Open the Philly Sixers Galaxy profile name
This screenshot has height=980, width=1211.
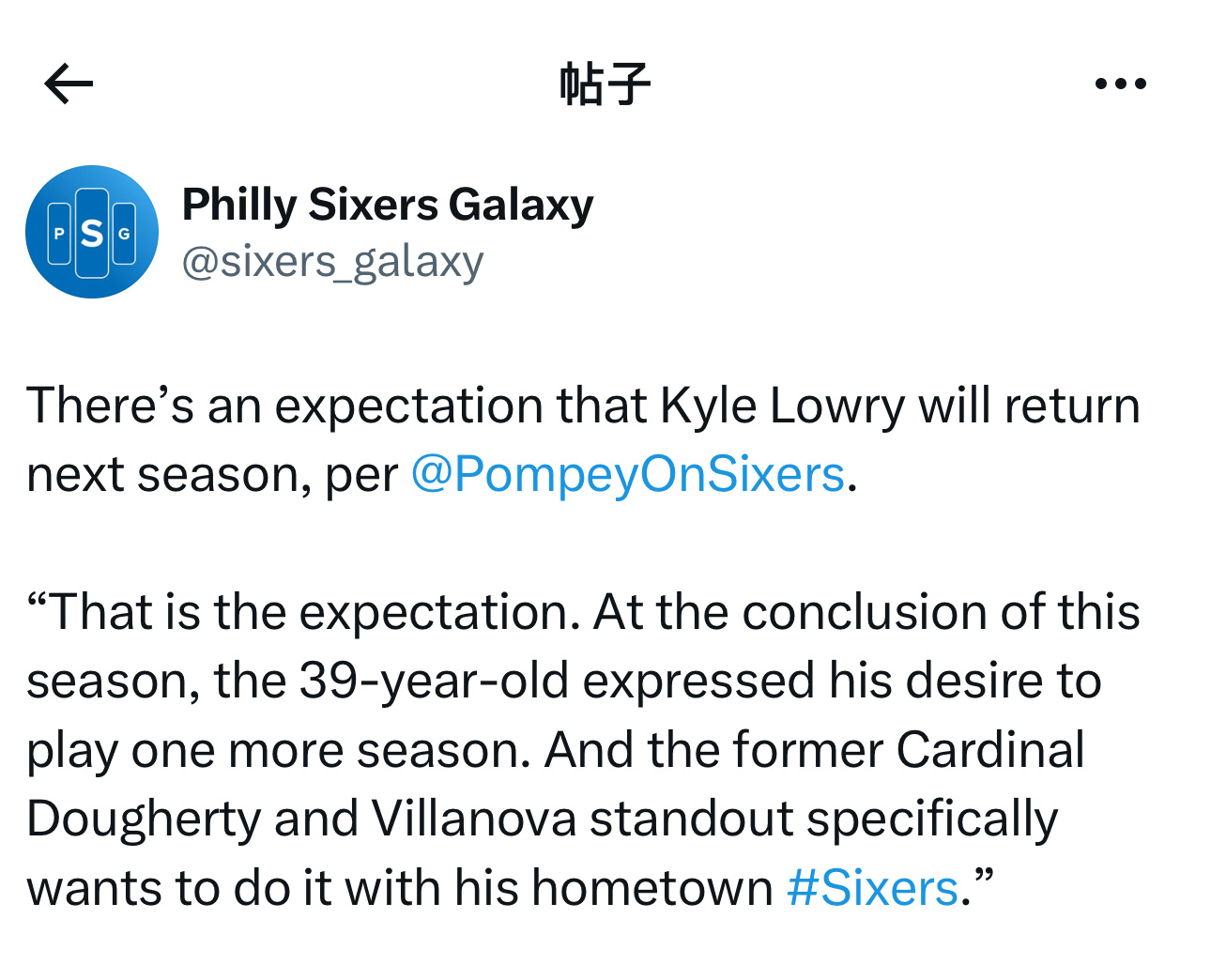[x=388, y=205]
